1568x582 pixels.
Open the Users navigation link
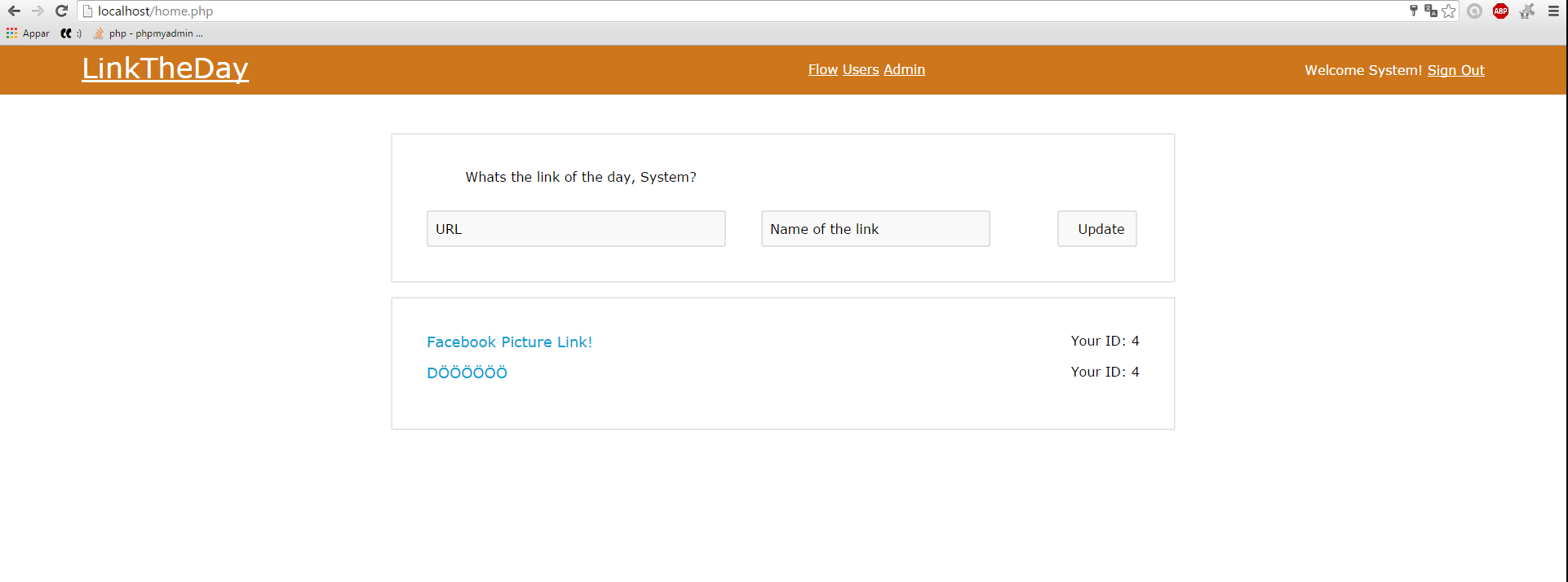pos(860,69)
